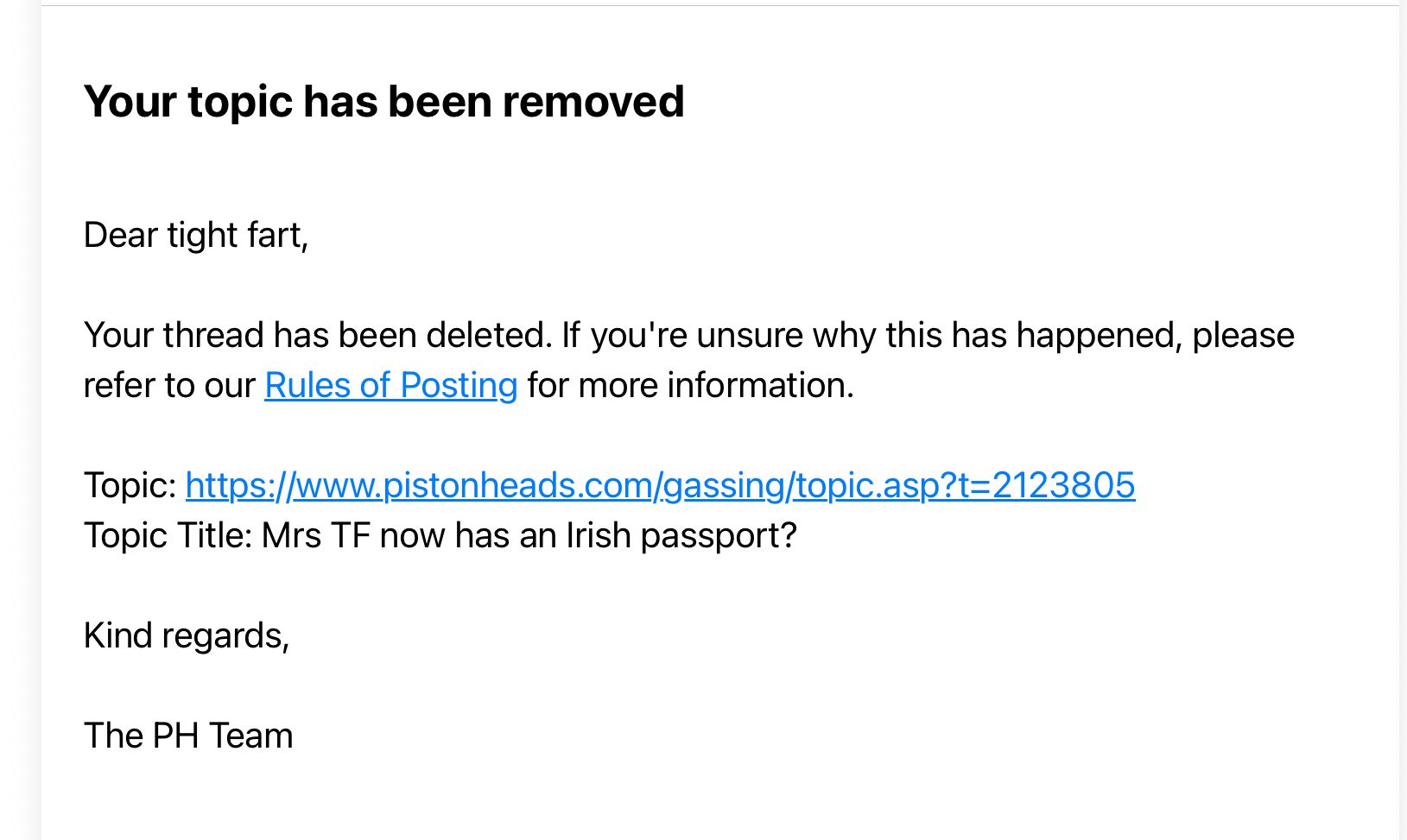1407x840 pixels.
Task: Click the "Kind regards," sign-off line
Action: 187,635
